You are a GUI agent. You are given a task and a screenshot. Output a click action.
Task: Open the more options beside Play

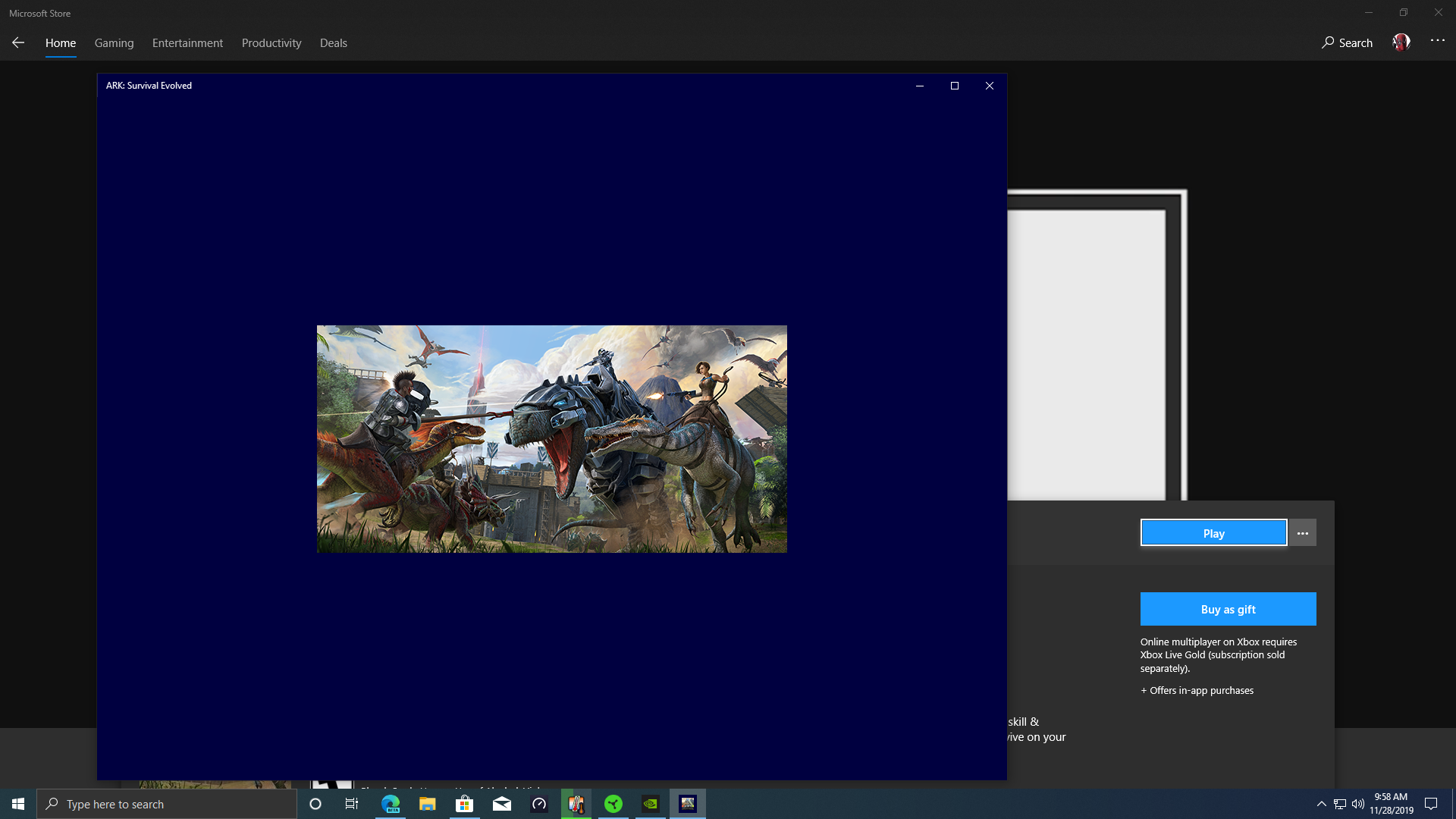click(x=1303, y=533)
